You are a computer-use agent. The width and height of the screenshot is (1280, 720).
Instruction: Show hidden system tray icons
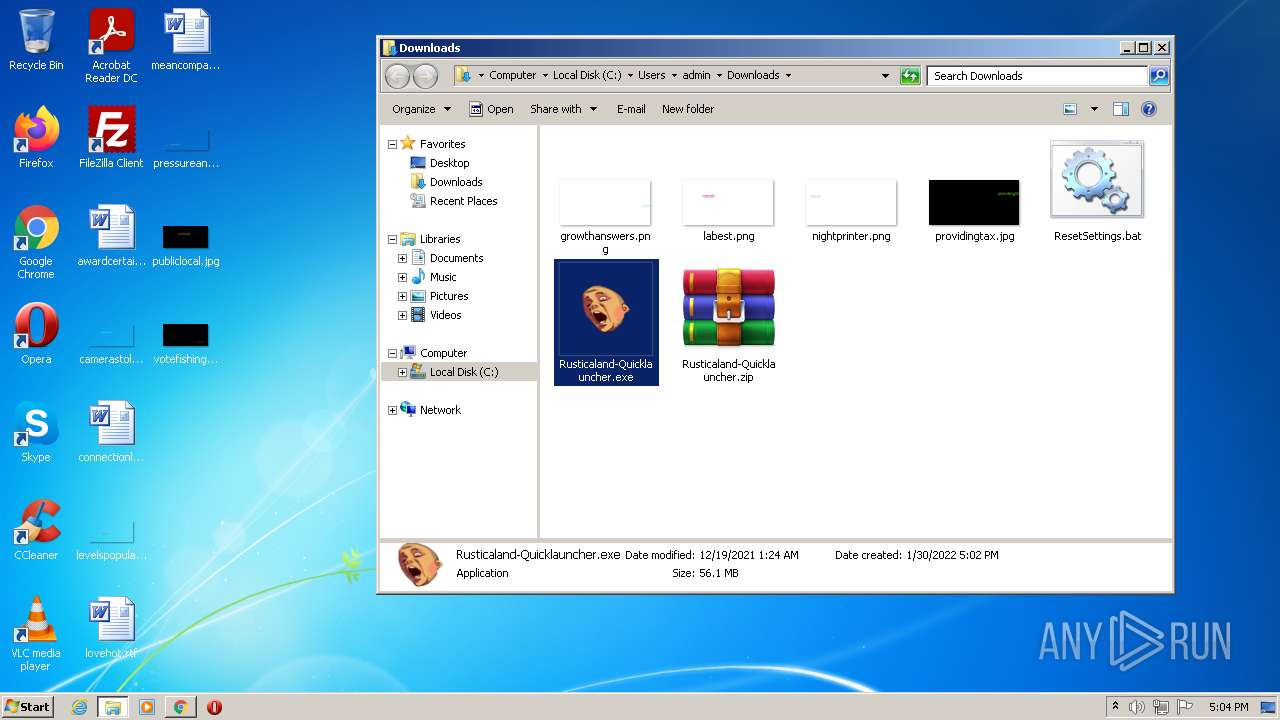pyautogui.click(x=1115, y=707)
